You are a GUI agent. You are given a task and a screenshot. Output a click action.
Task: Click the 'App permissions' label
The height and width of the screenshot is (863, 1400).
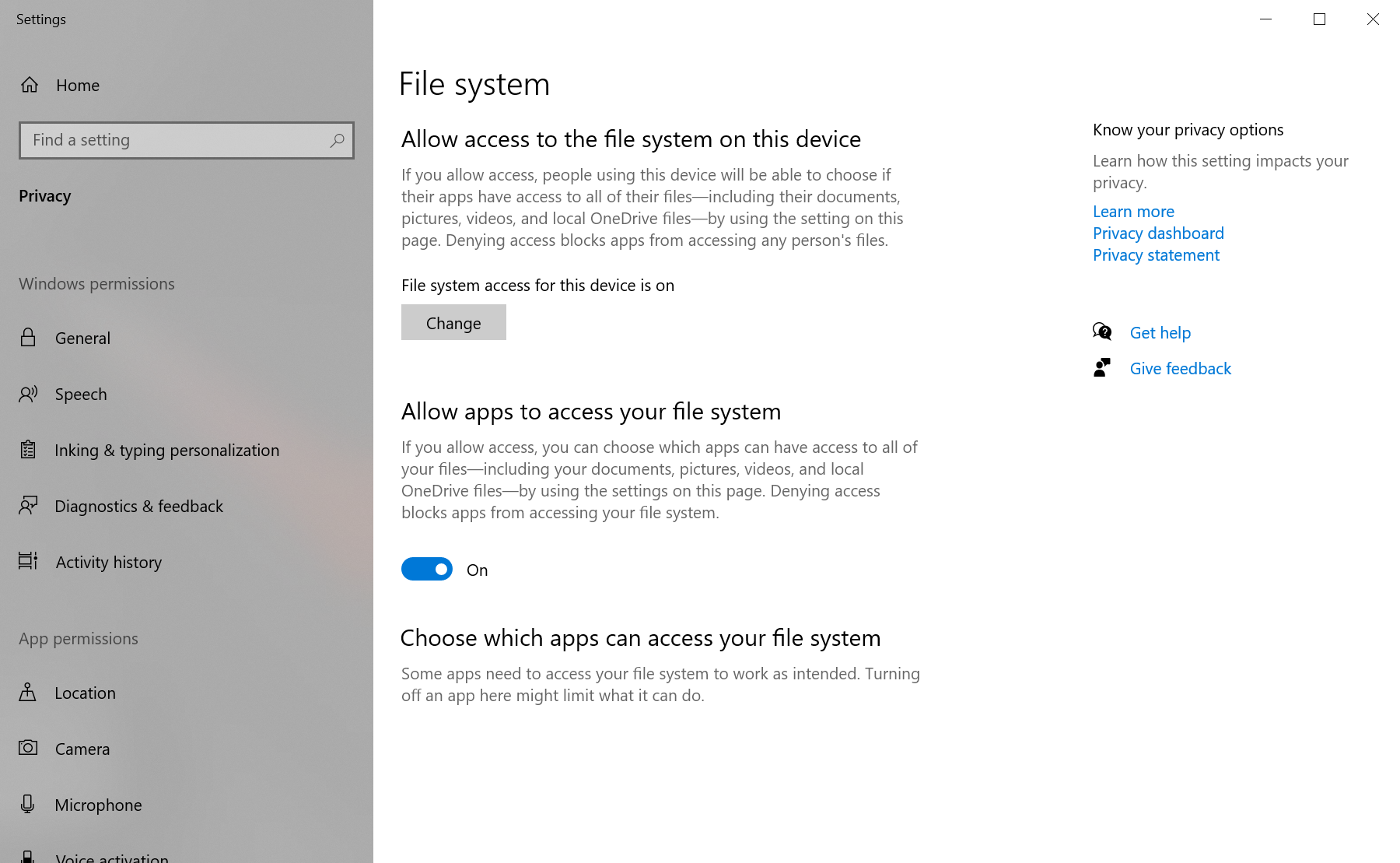[x=79, y=638]
